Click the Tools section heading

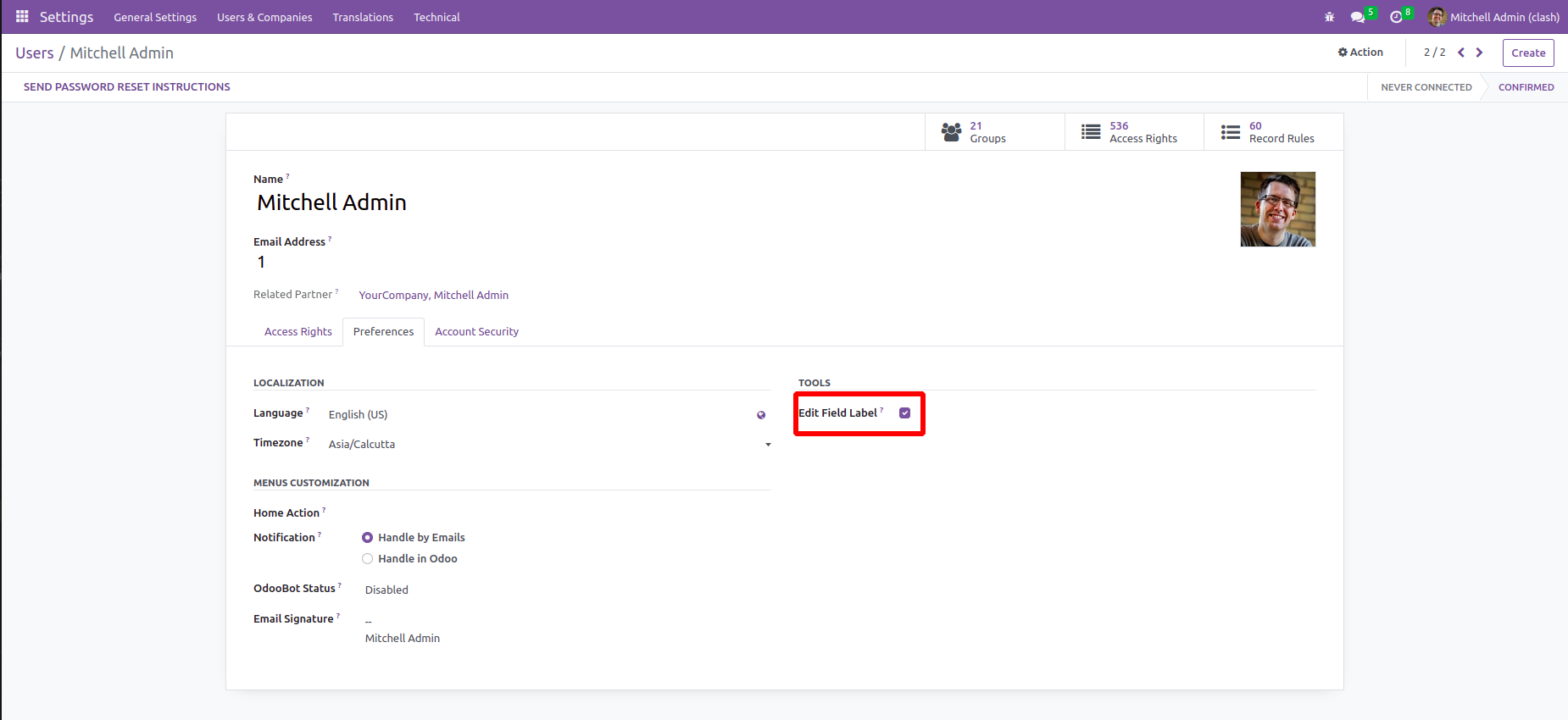pyautogui.click(x=815, y=383)
